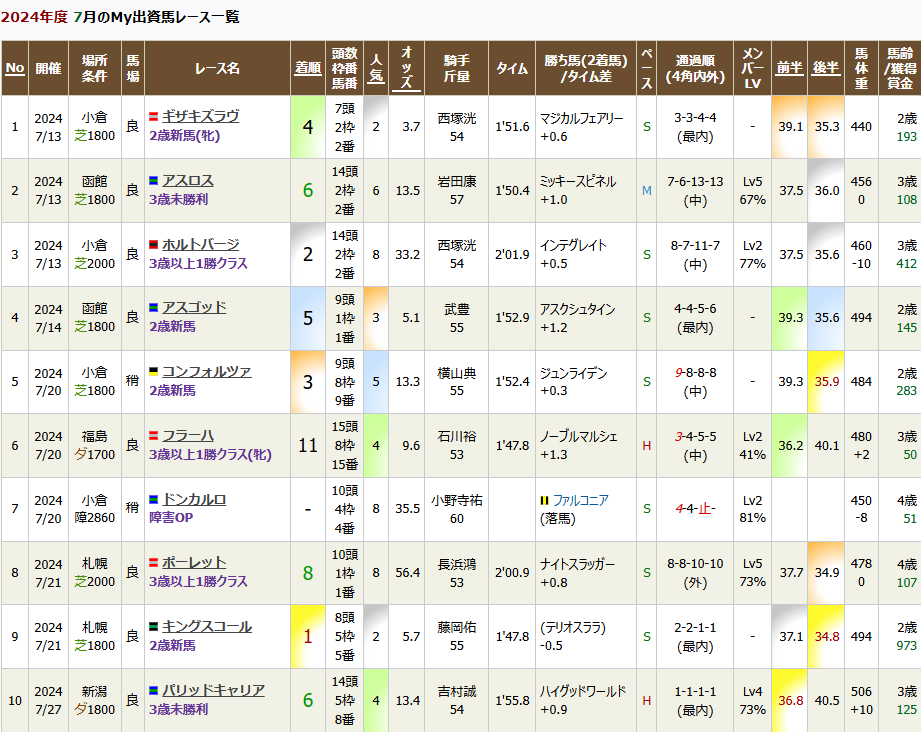This screenshot has width=921, height=732.
Task: Click the silks icon beside ギザキズラヴ
Action: point(154,117)
